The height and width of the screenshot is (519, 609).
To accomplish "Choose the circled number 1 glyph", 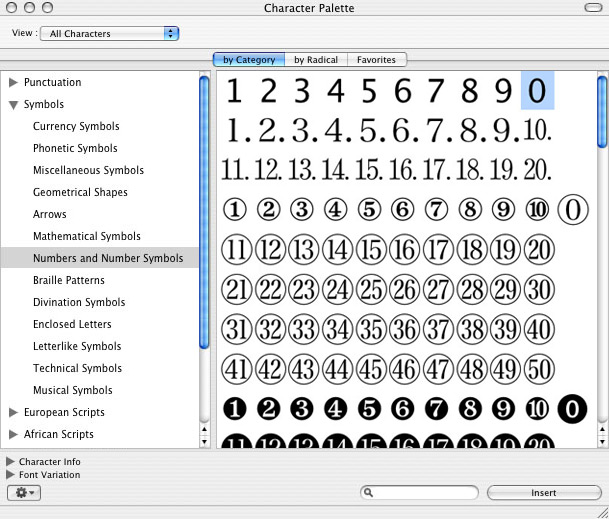I will (235, 209).
